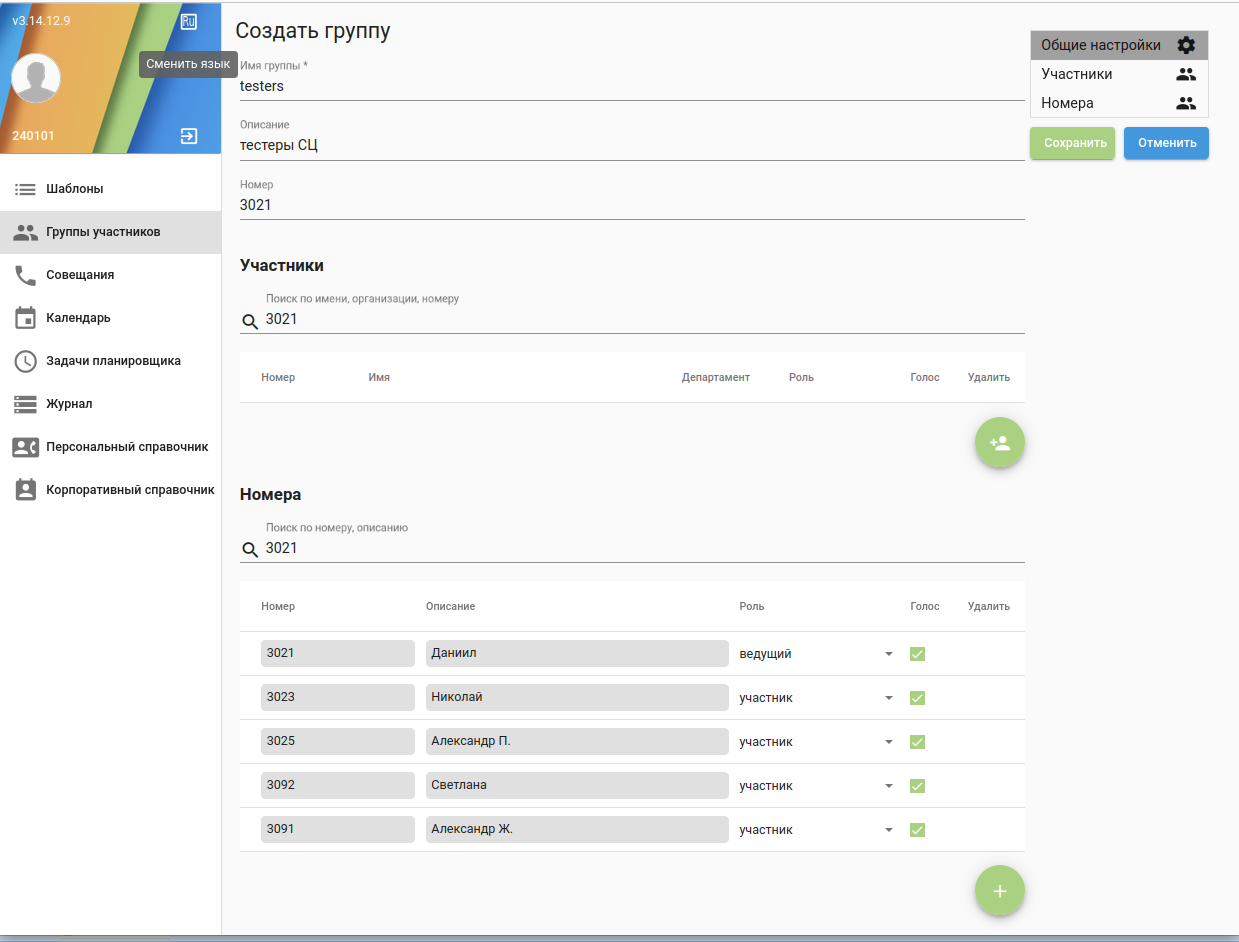Disable voice checkbox for Светлана row
Viewport: 1239px width, 942px height.
tap(917, 786)
